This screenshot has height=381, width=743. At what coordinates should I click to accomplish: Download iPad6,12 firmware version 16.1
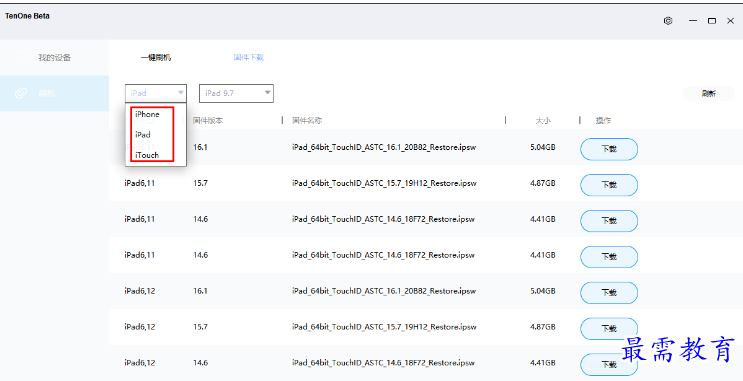pos(609,293)
